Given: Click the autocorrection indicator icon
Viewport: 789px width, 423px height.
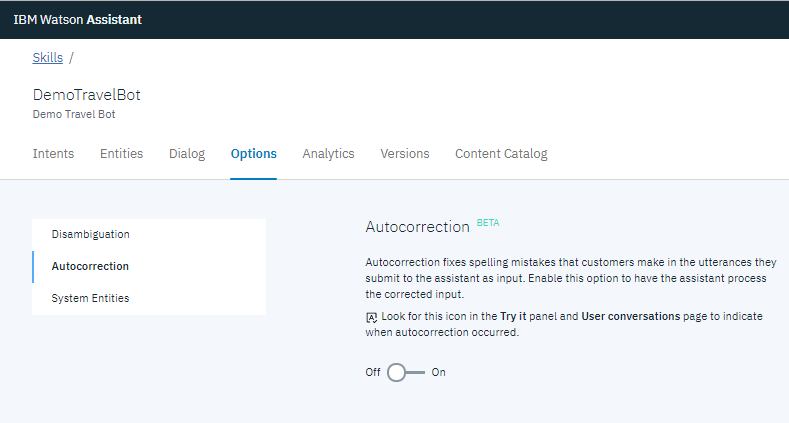Looking at the screenshot, I should [x=371, y=317].
